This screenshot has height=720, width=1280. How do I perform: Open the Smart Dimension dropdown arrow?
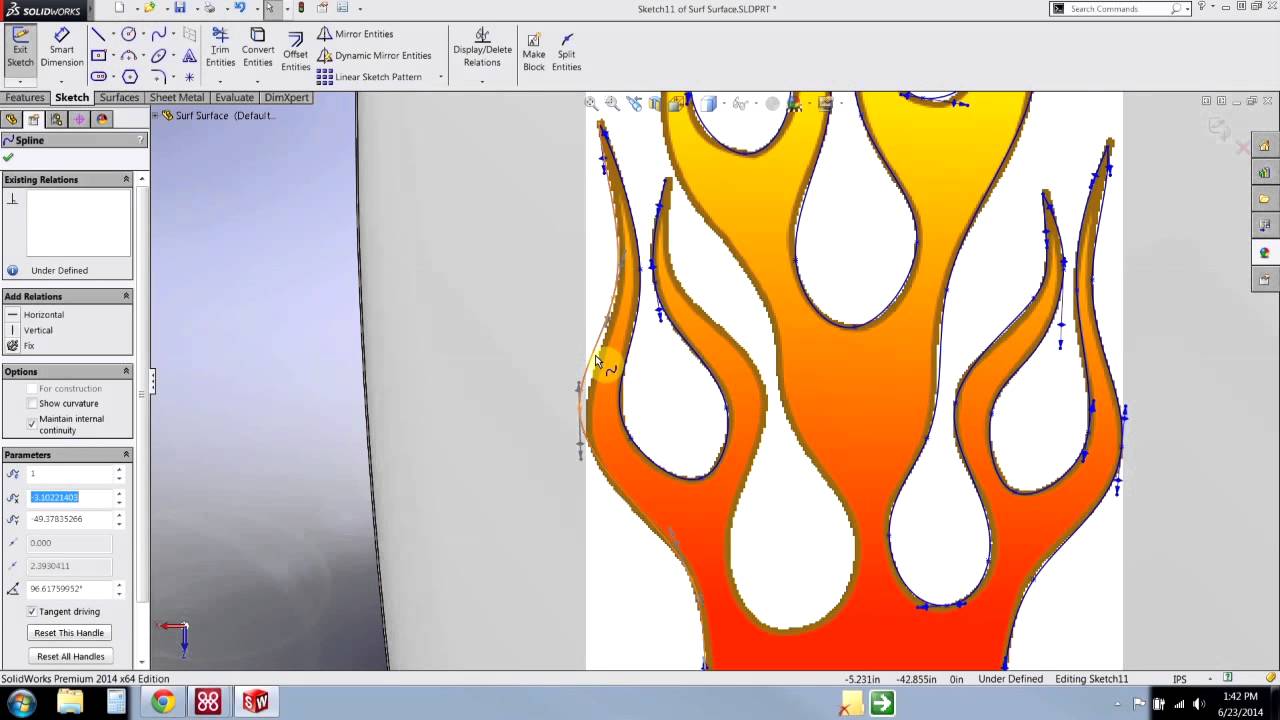click(61, 80)
